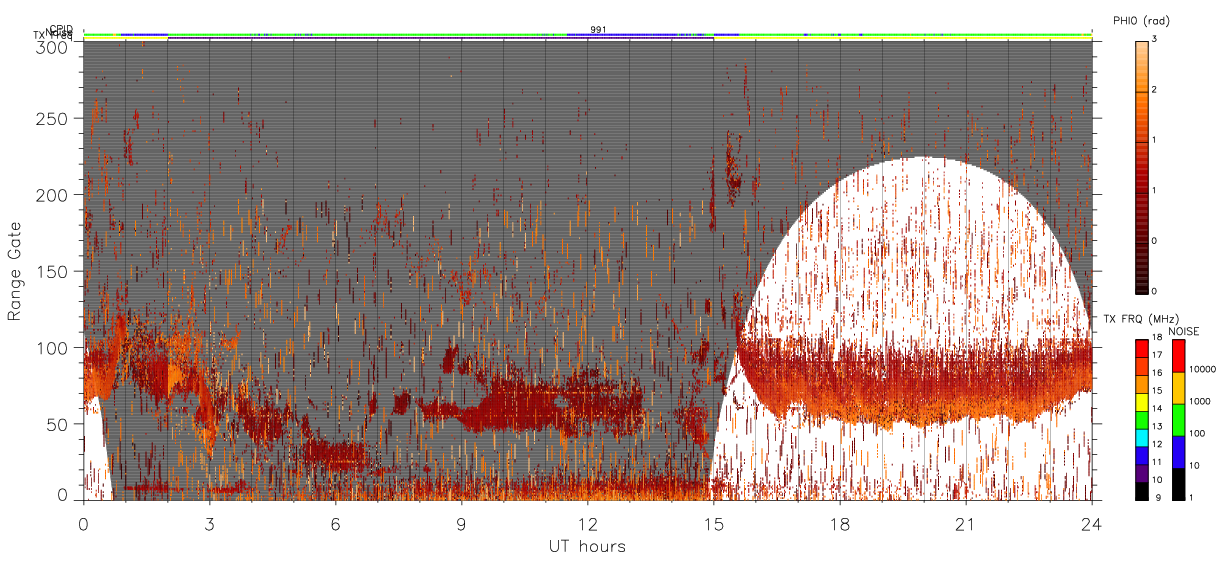Click the '17' TX FRQ legend value
The image size is (1228, 567).
(x=1157, y=355)
